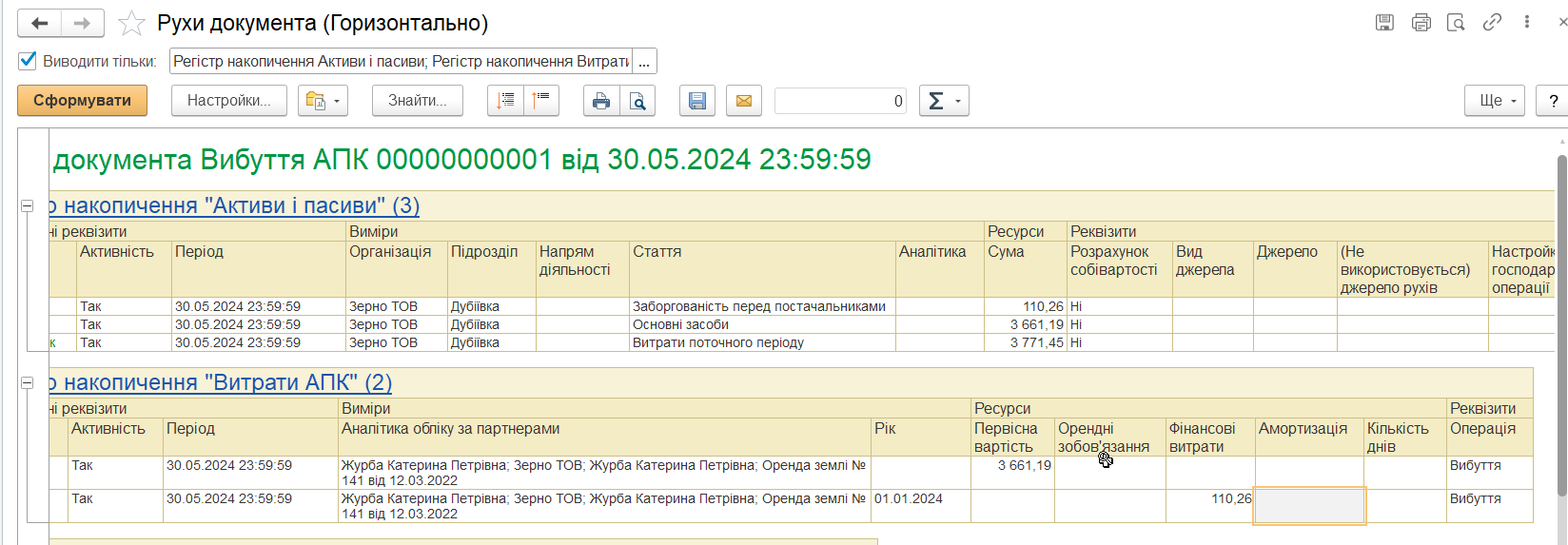This screenshot has width=1568, height=545.
Task: Save report using top-right diskette icon
Action: coord(1385,22)
